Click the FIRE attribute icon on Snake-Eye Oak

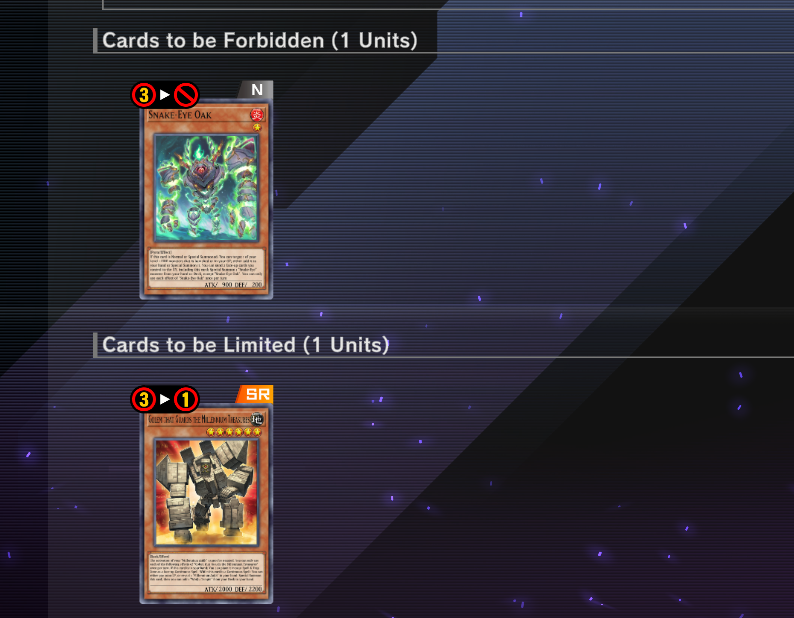pos(257,114)
